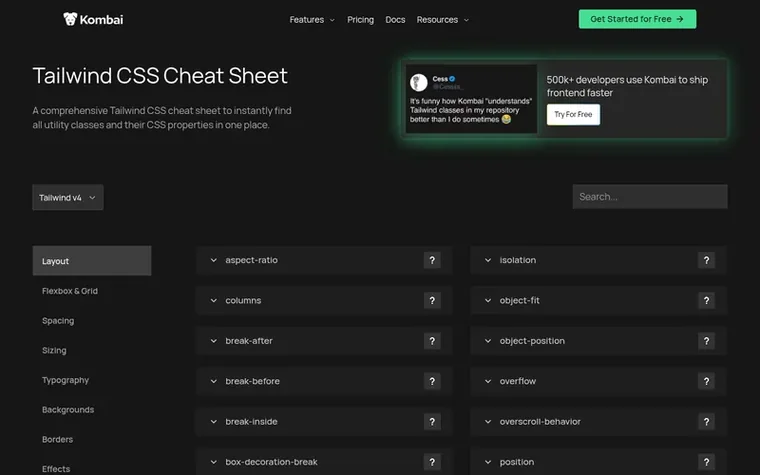The height and width of the screenshot is (475, 760).
Task: Select the Effects category
Action: click(x=56, y=469)
